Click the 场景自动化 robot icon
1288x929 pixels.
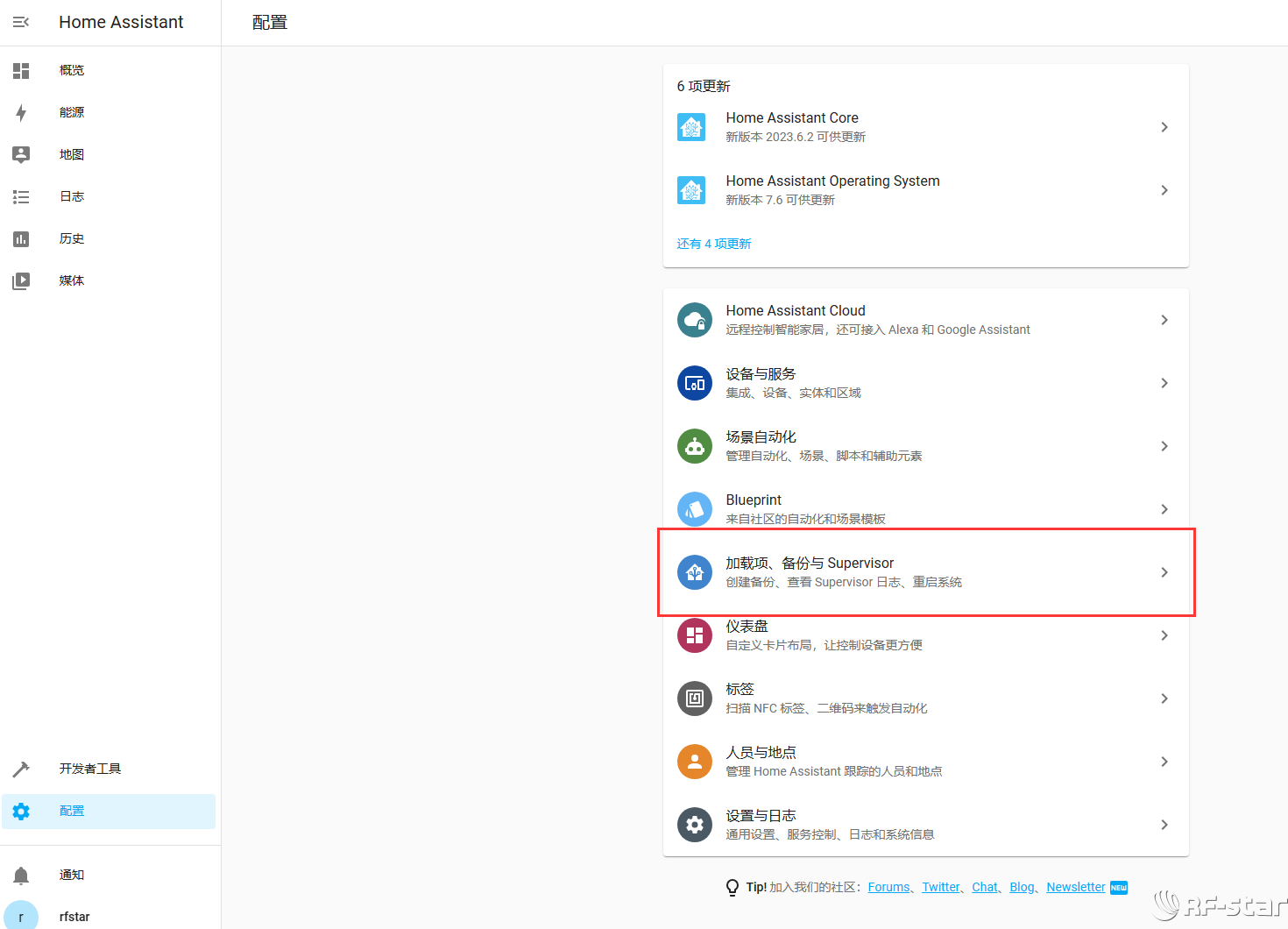click(695, 446)
